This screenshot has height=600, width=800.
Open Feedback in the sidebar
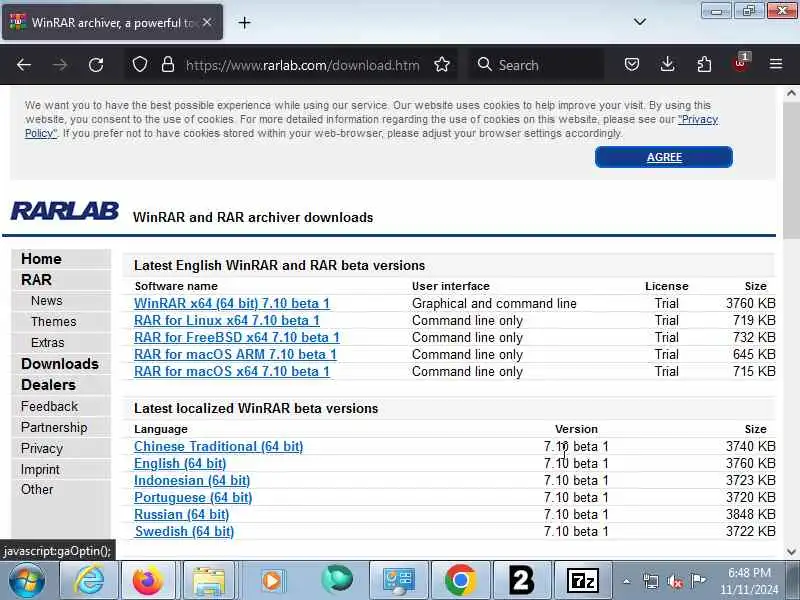pos(49,407)
